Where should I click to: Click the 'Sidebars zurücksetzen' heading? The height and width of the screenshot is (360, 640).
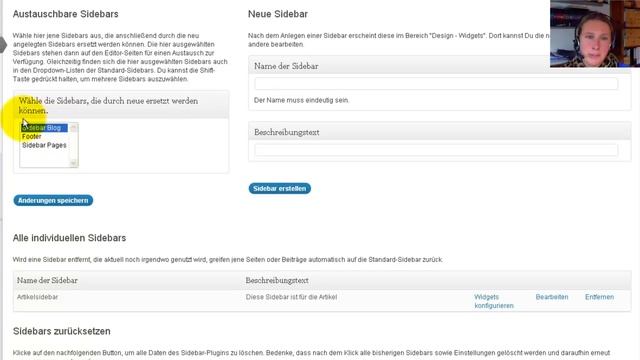(x=62, y=331)
